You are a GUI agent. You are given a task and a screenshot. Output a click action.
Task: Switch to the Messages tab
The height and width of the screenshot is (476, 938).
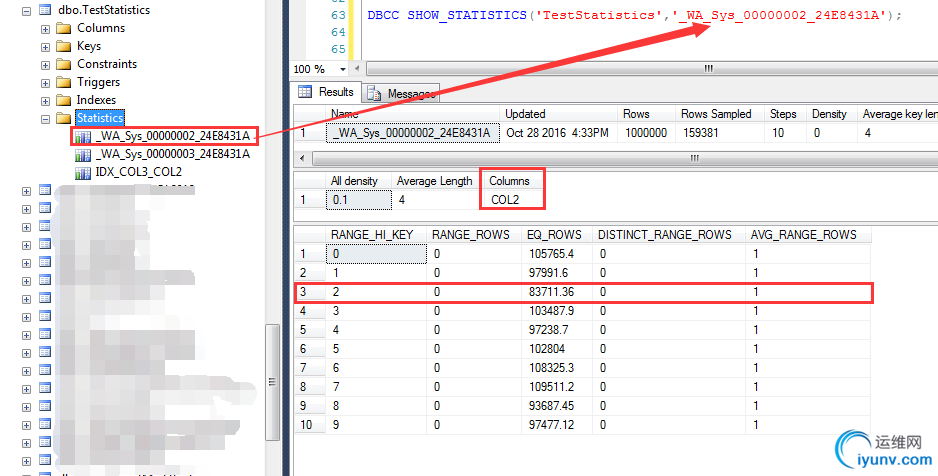coord(401,93)
